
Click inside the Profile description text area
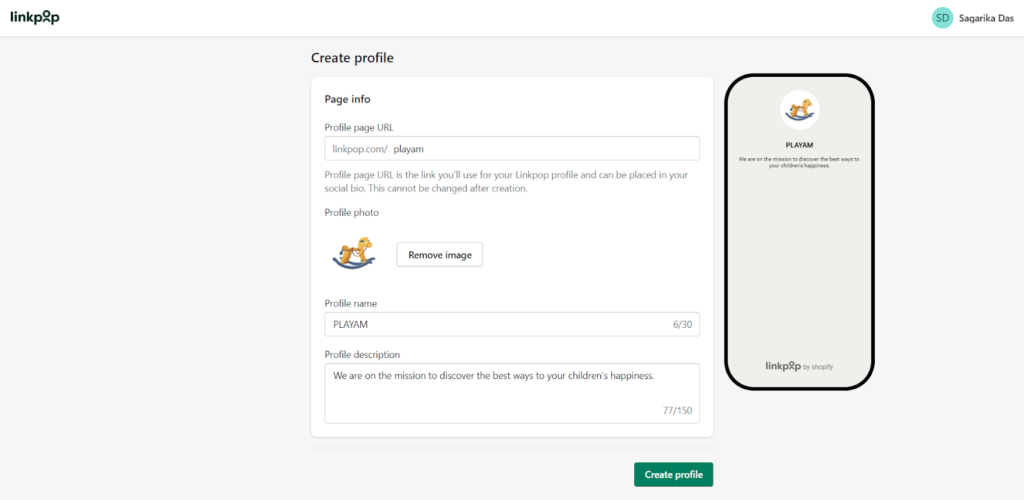pyautogui.click(x=512, y=394)
